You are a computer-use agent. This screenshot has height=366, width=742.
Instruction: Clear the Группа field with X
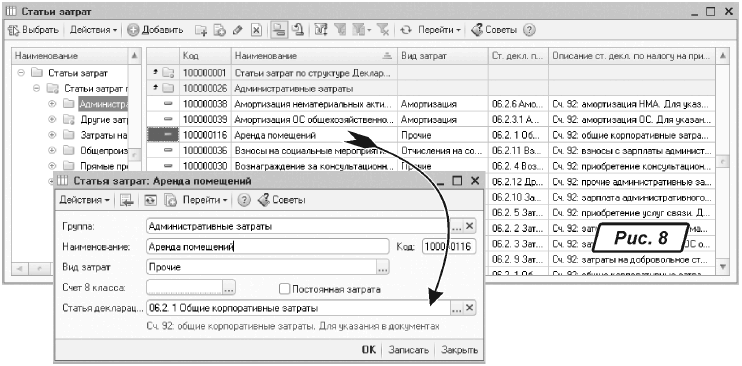pyautogui.click(x=469, y=227)
